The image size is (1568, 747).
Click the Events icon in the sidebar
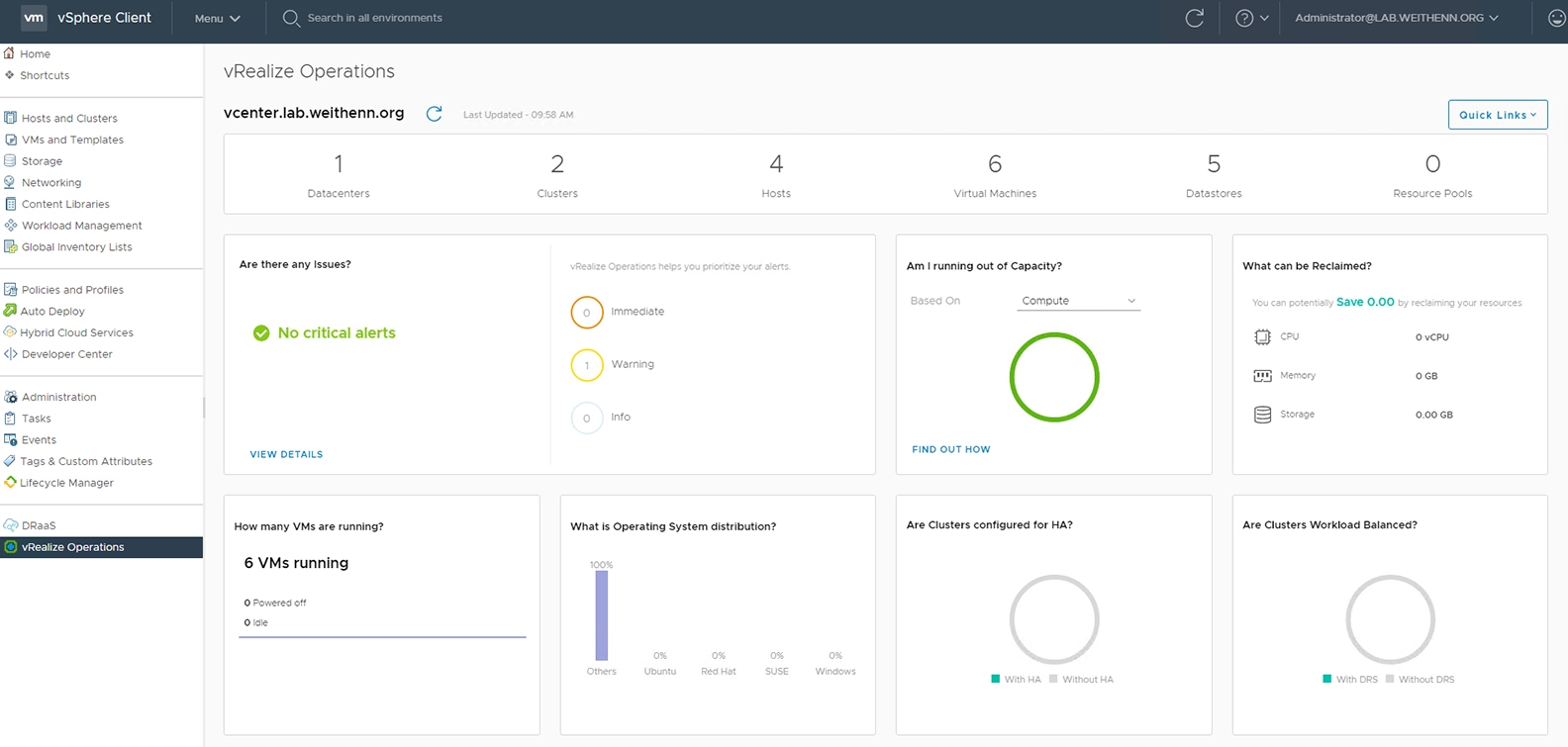pos(11,439)
